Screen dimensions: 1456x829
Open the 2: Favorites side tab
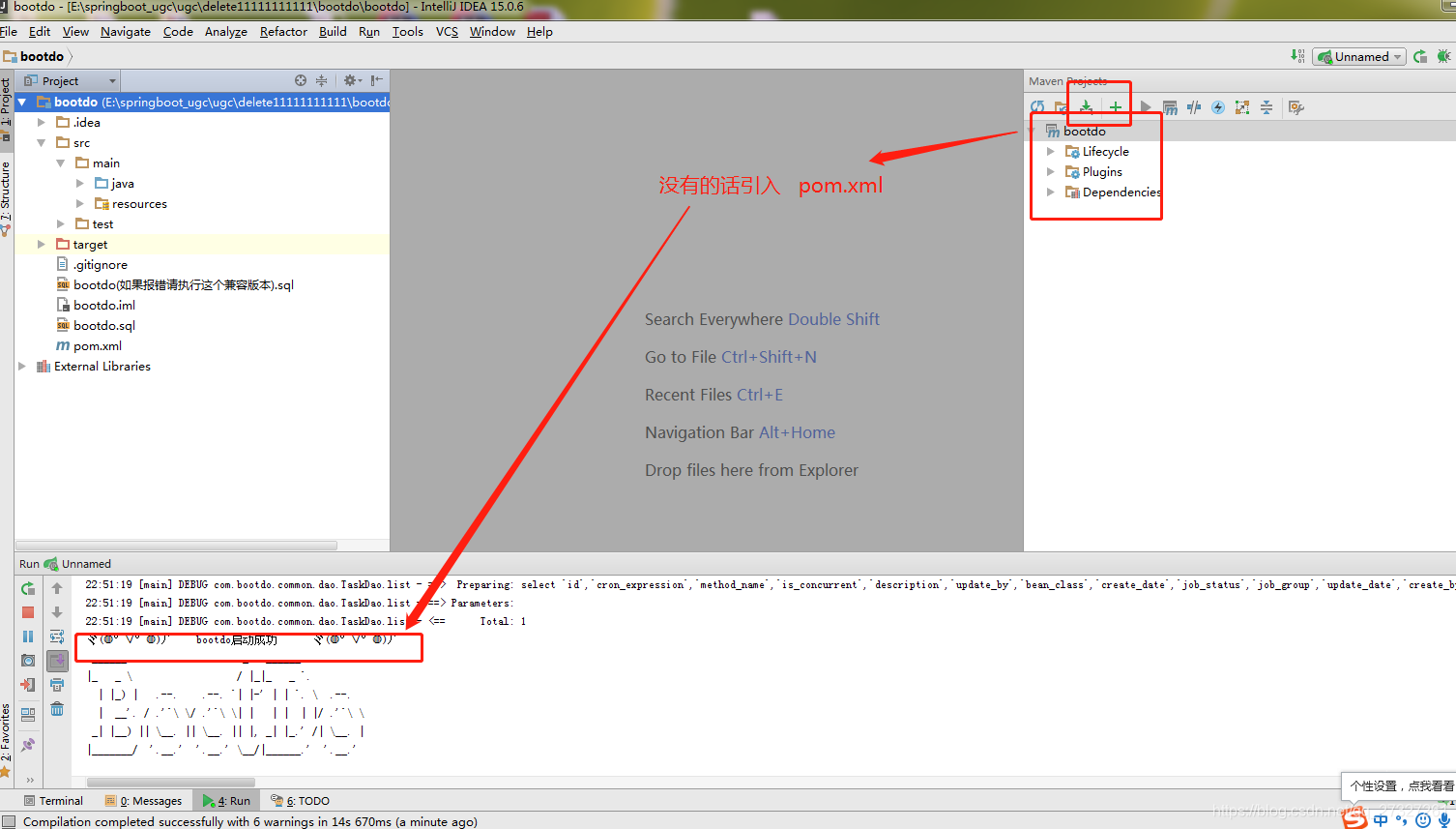point(6,740)
